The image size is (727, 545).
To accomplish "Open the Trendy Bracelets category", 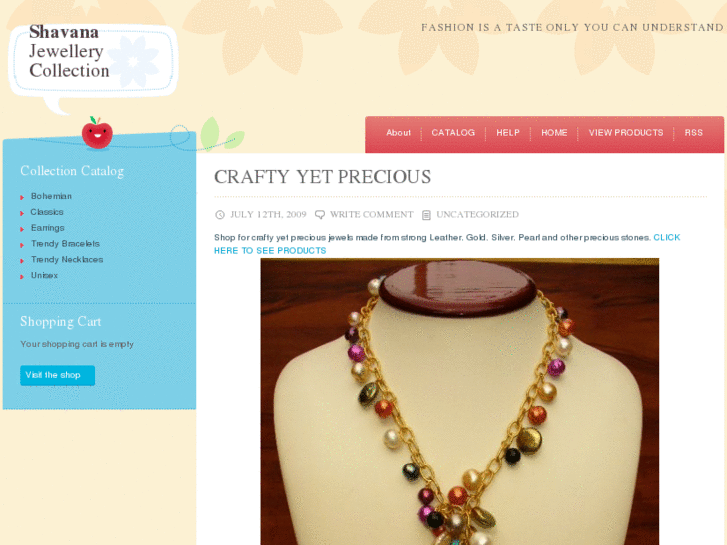I will click(65, 244).
